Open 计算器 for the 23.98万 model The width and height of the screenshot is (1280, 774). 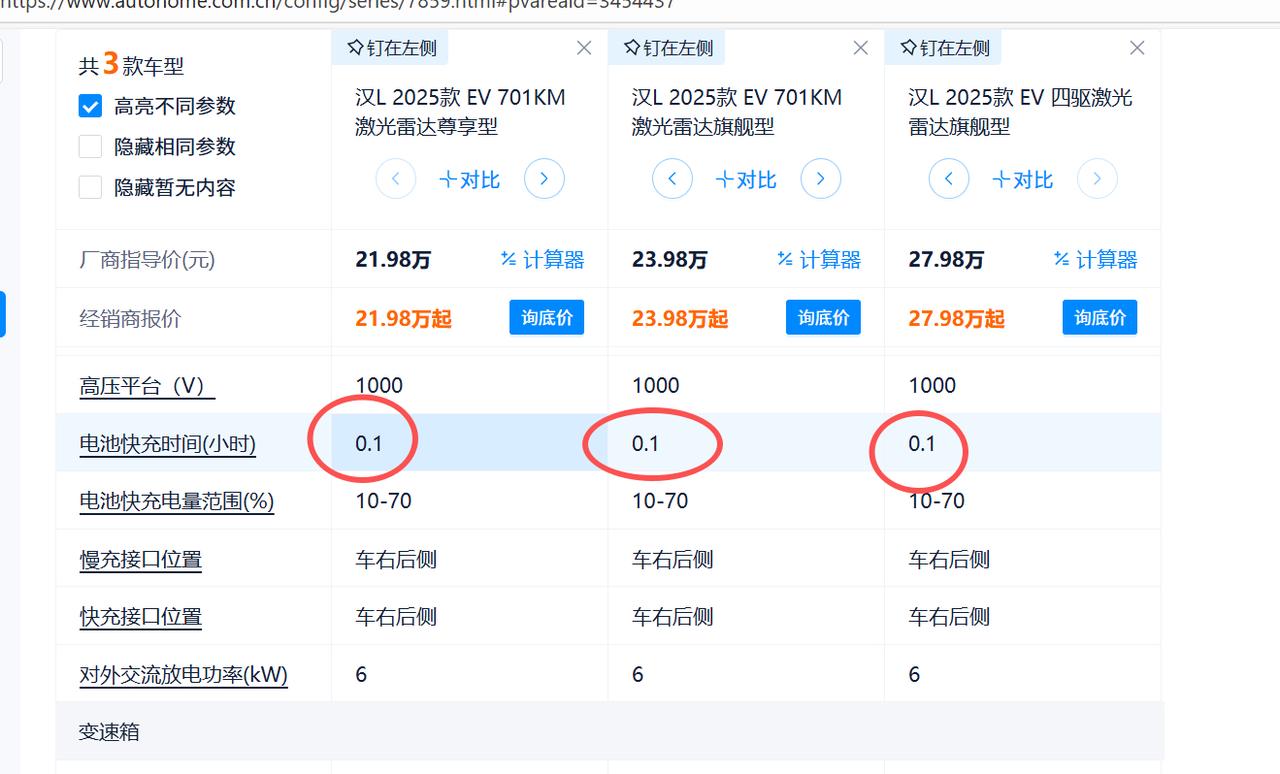tap(819, 260)
